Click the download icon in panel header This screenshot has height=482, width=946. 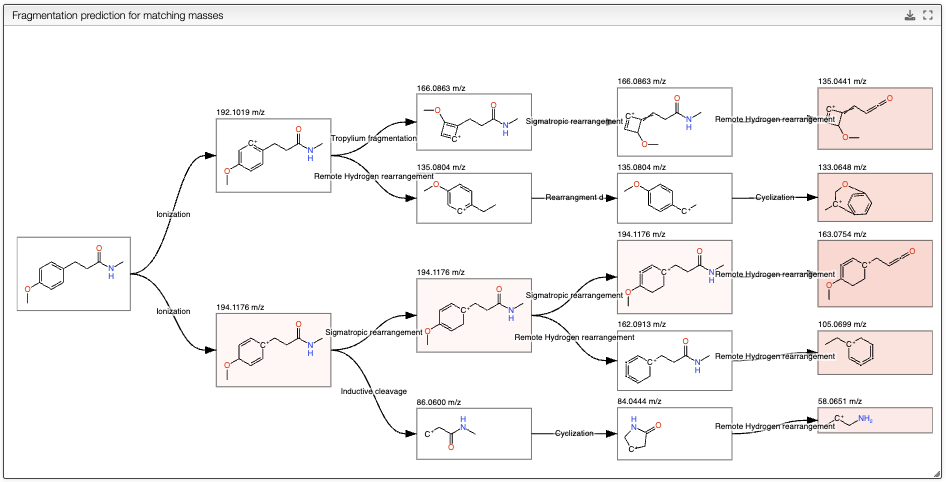pos(910,16)
